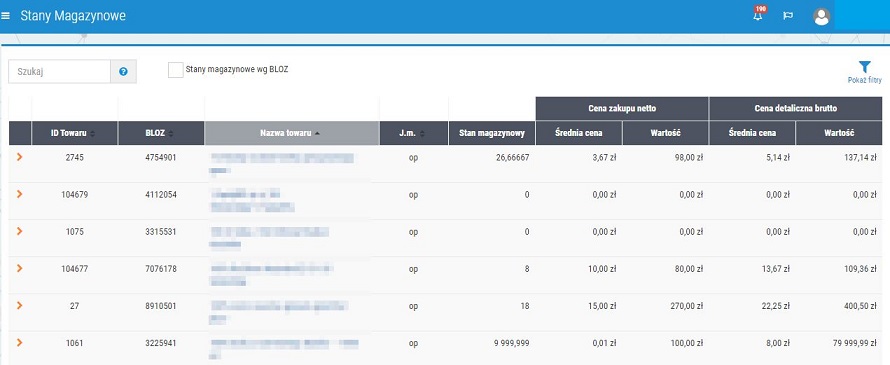The image size is (890, 365).
Task: Show filters via the funnel icon
Action: coord(864,67)
